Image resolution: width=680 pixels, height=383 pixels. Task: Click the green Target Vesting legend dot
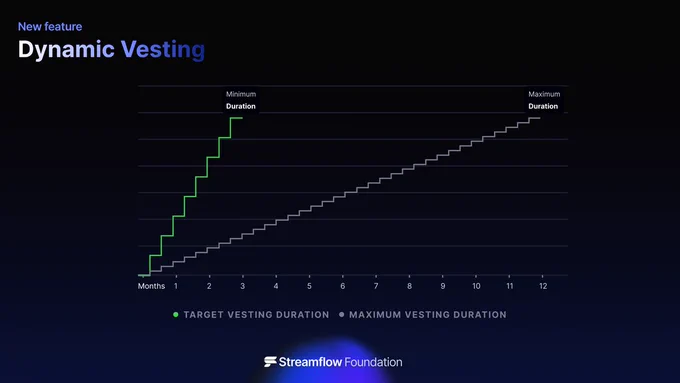point(176,314)
